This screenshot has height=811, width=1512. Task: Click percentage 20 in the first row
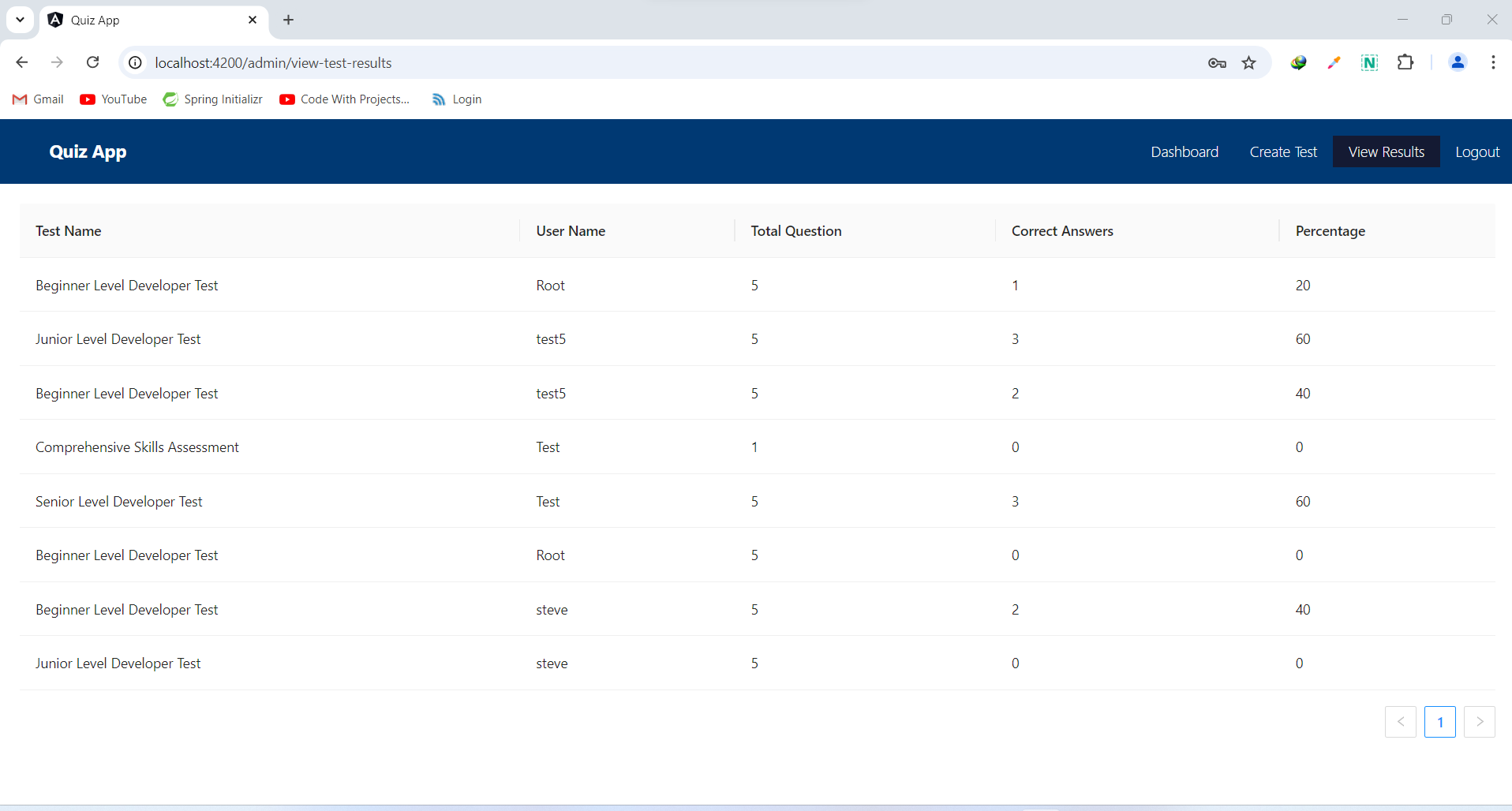point(1303,286)
